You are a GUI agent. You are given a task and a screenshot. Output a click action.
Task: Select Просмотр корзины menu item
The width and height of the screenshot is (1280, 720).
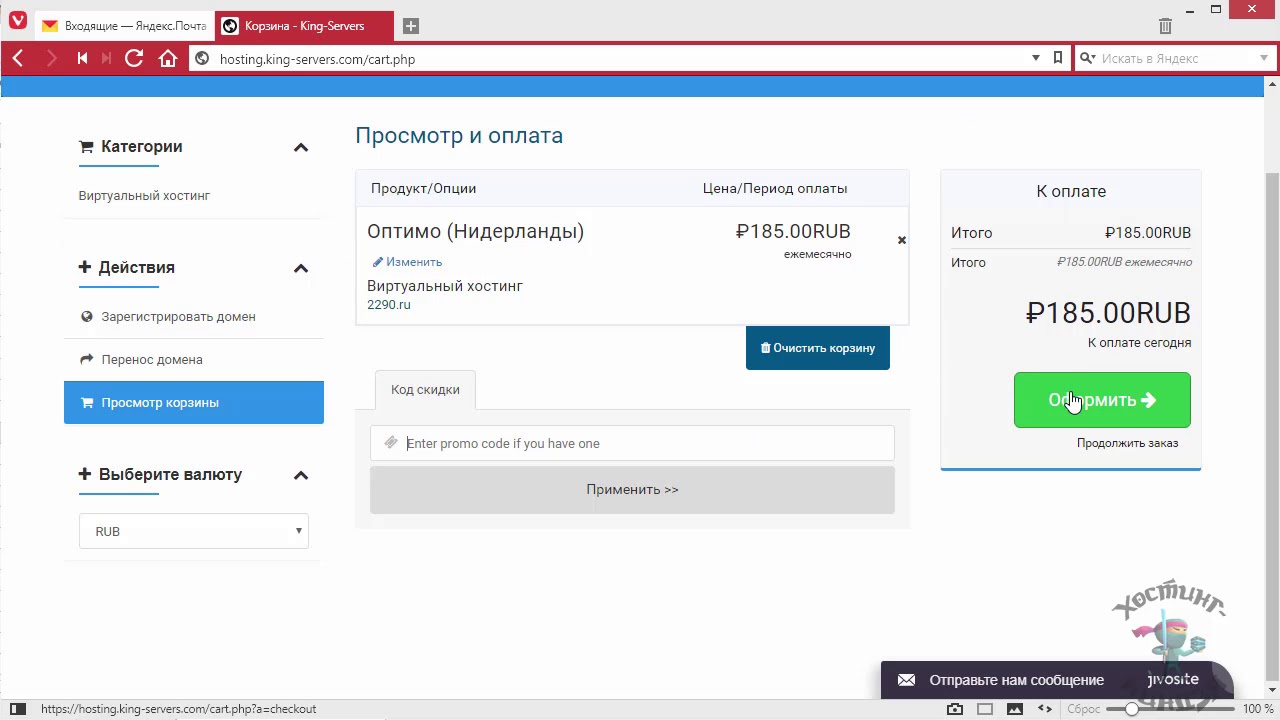click(x=194, y=402)
